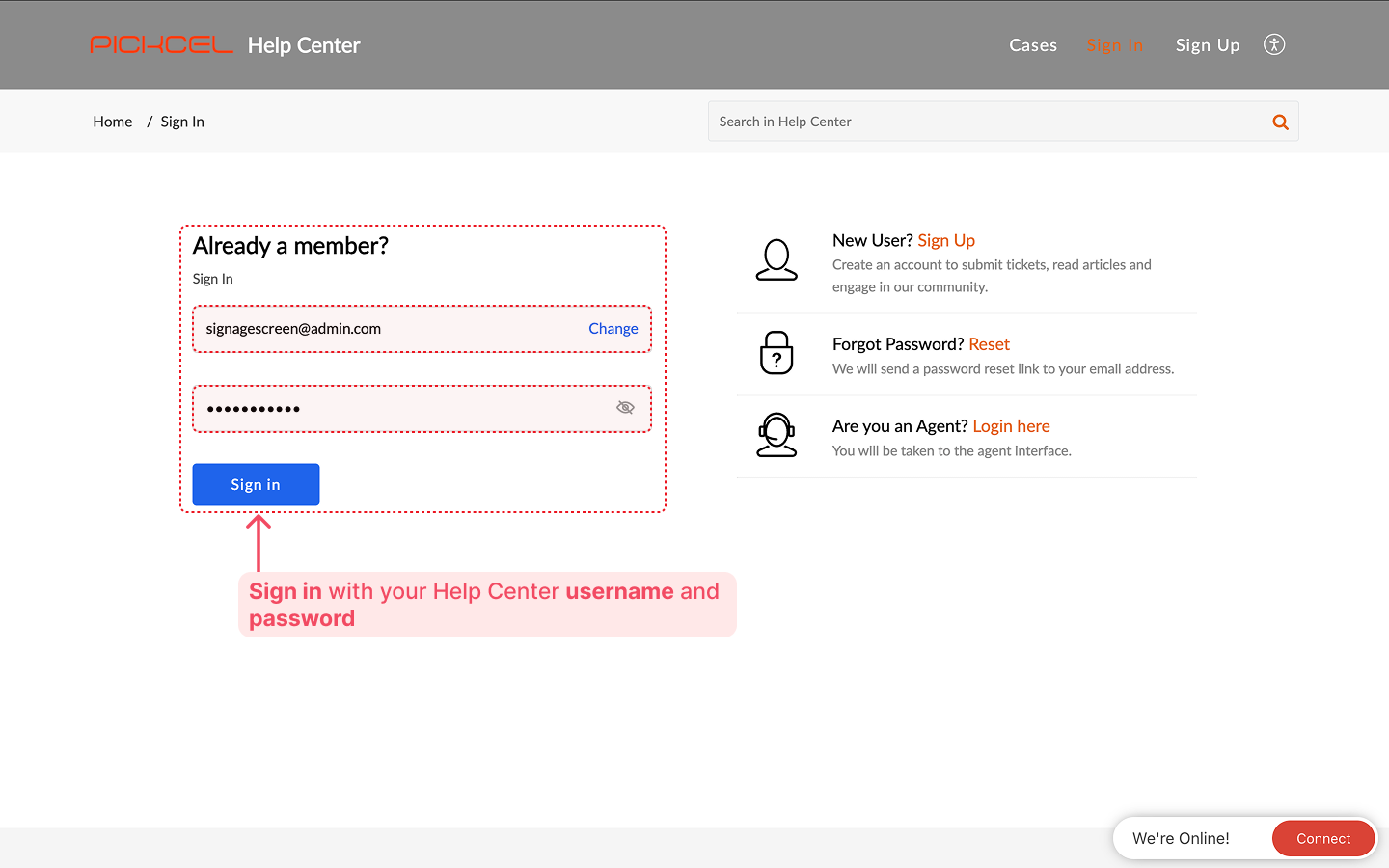Click the forgot password lock icon
The image size is (1389, 868).
click(776, 353)
